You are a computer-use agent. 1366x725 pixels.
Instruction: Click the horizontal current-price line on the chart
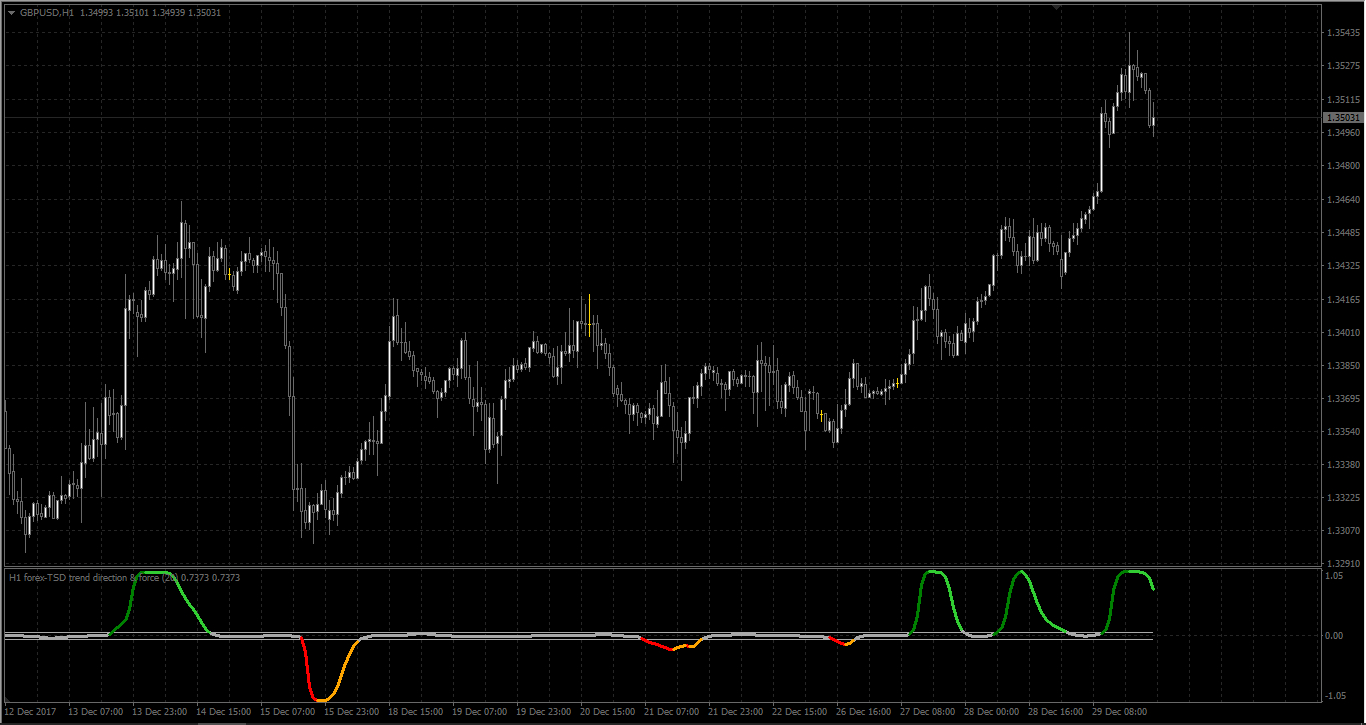coord(660,118)
